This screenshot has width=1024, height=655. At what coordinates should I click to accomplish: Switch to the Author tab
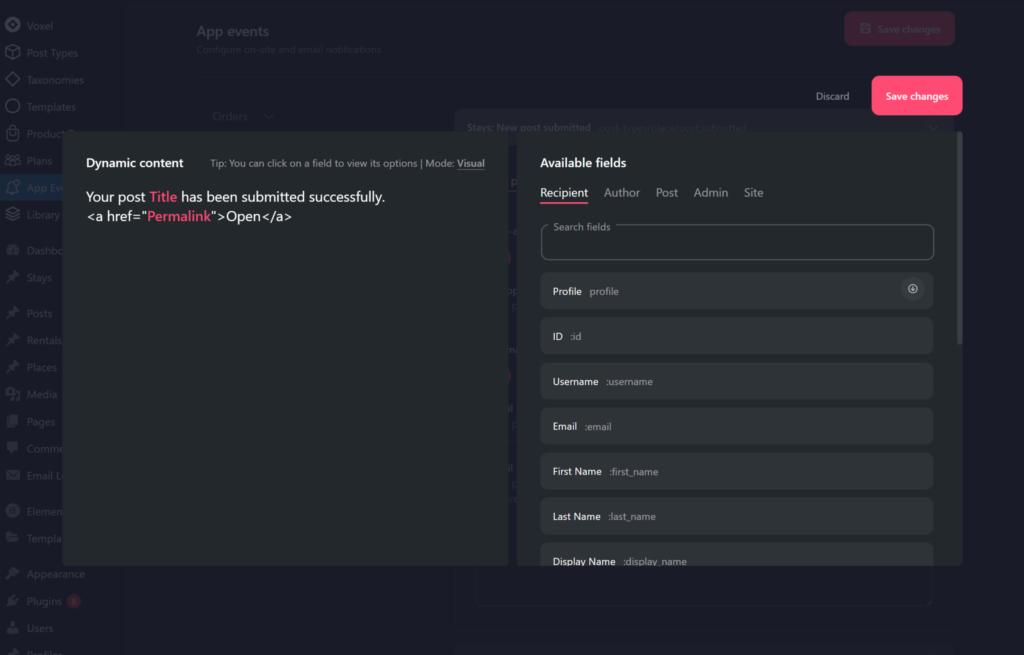[621, 193]
